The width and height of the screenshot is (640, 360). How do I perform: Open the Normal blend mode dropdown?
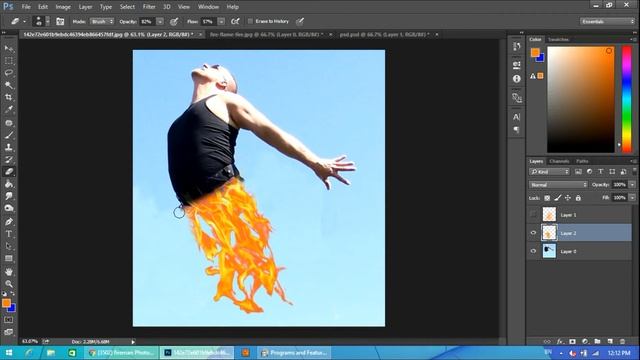[x=558, y=184]
